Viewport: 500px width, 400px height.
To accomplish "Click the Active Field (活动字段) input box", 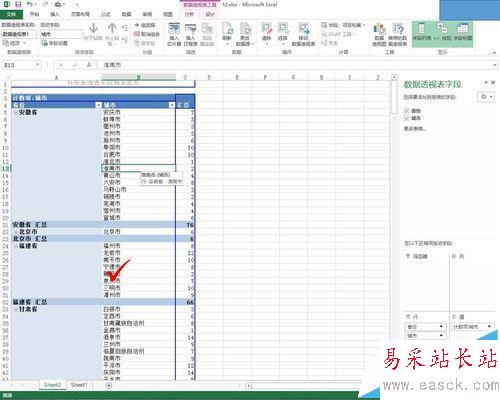I will coord(62,34).
